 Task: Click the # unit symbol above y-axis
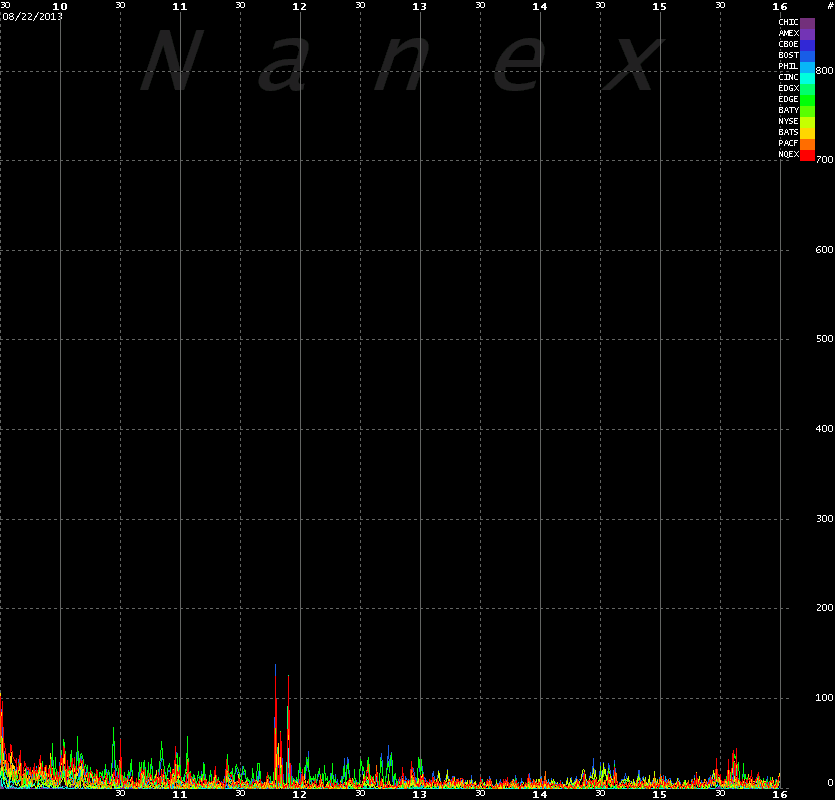pyautogui.click(x=830, y=6)
